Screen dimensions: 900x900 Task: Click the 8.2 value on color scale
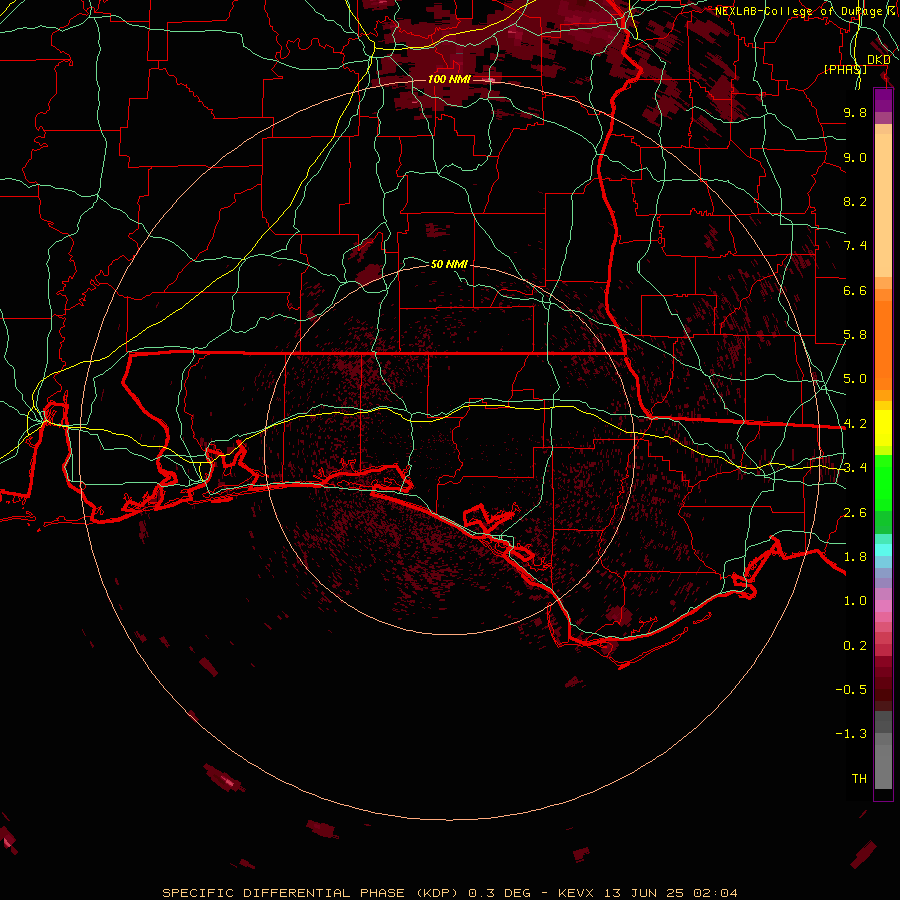click(x=855, y=201)
